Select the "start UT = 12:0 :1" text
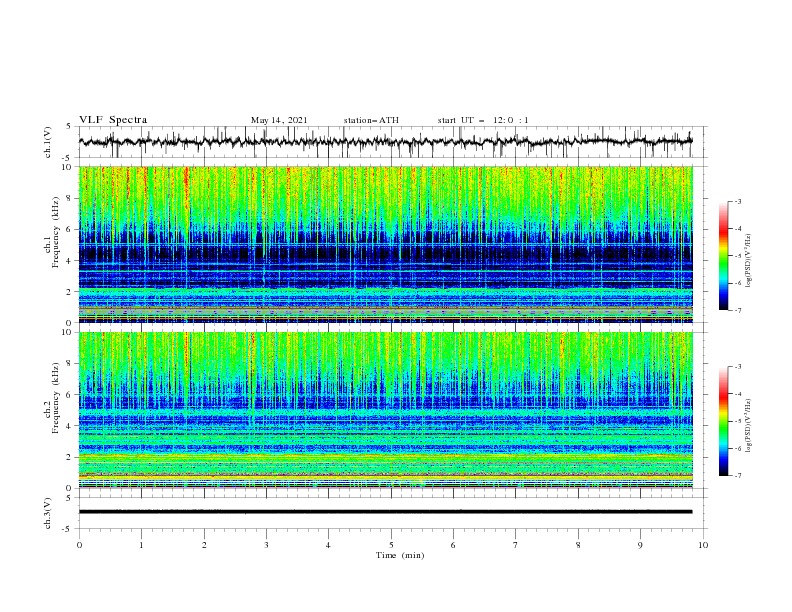This screenshot has height=612, width=792. pos(483,120)
